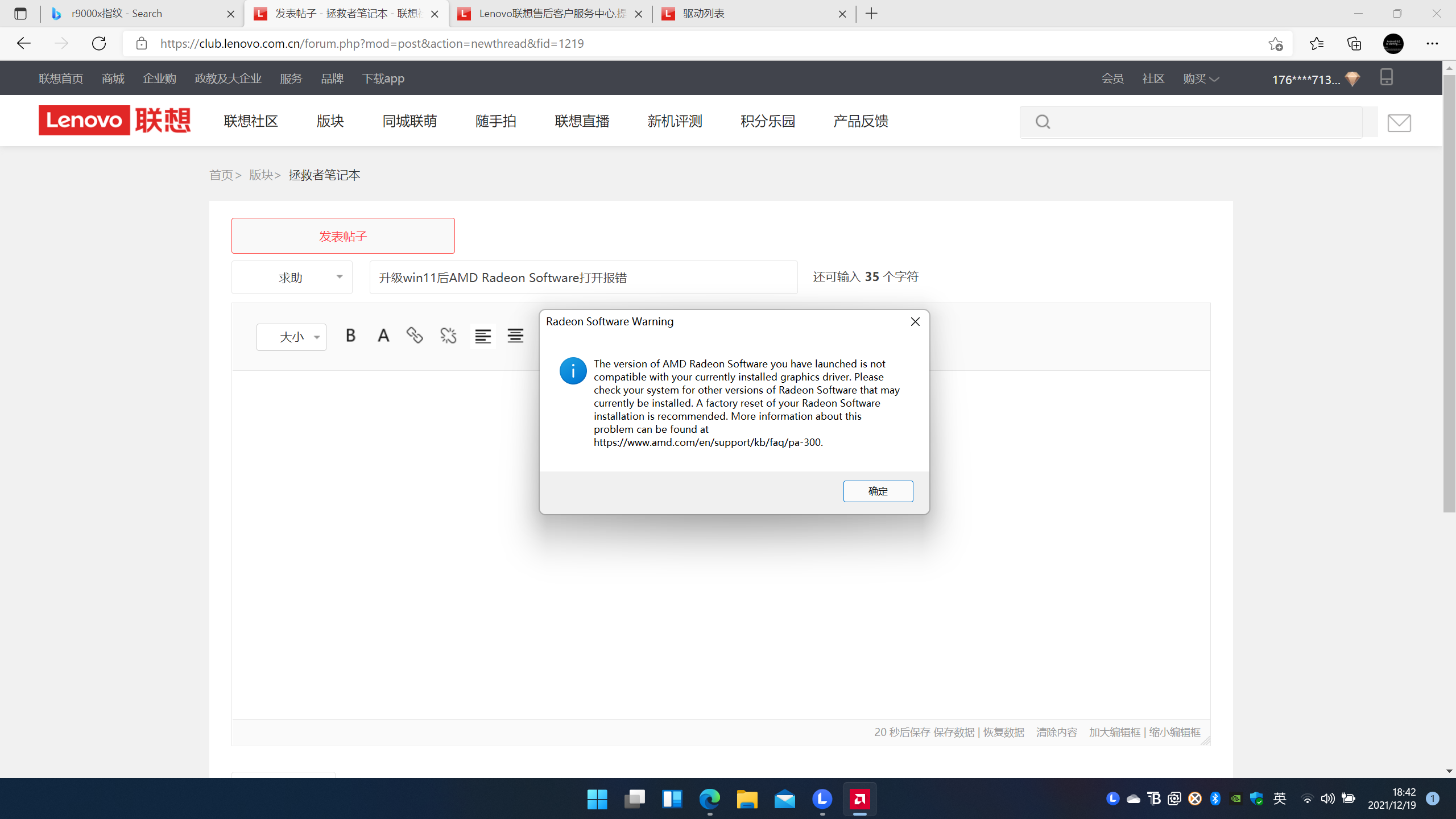
Task: Open Edge Settings and more menu
Action: point(1432,44)
